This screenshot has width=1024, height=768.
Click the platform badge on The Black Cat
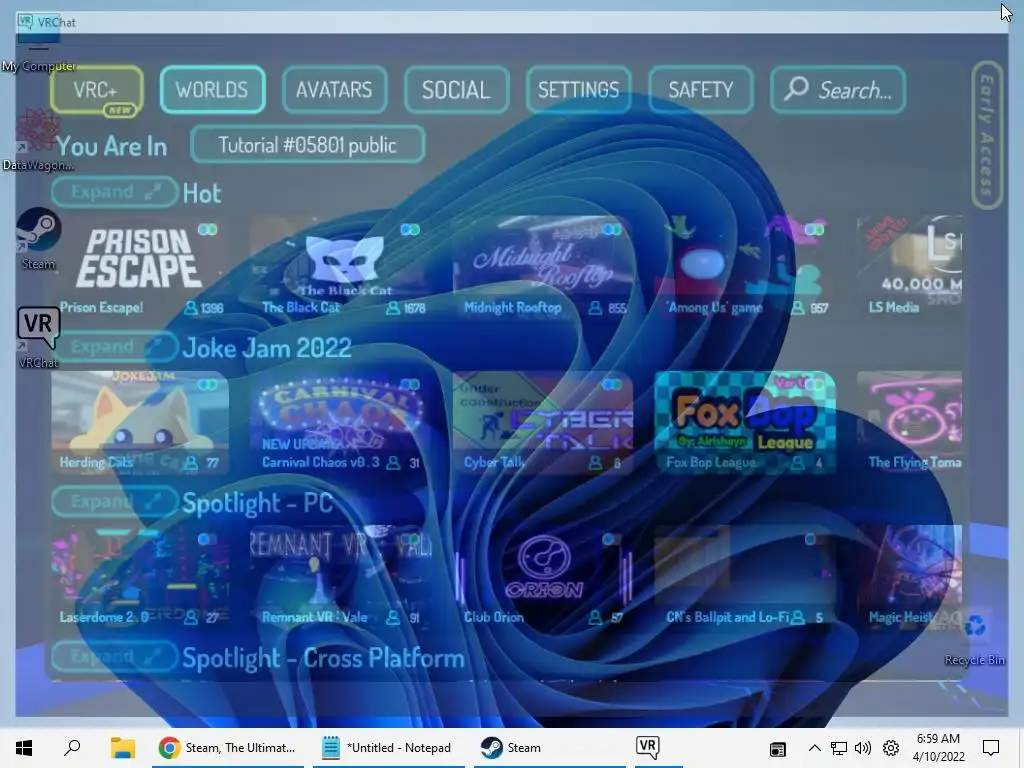[x=410, y=229]
